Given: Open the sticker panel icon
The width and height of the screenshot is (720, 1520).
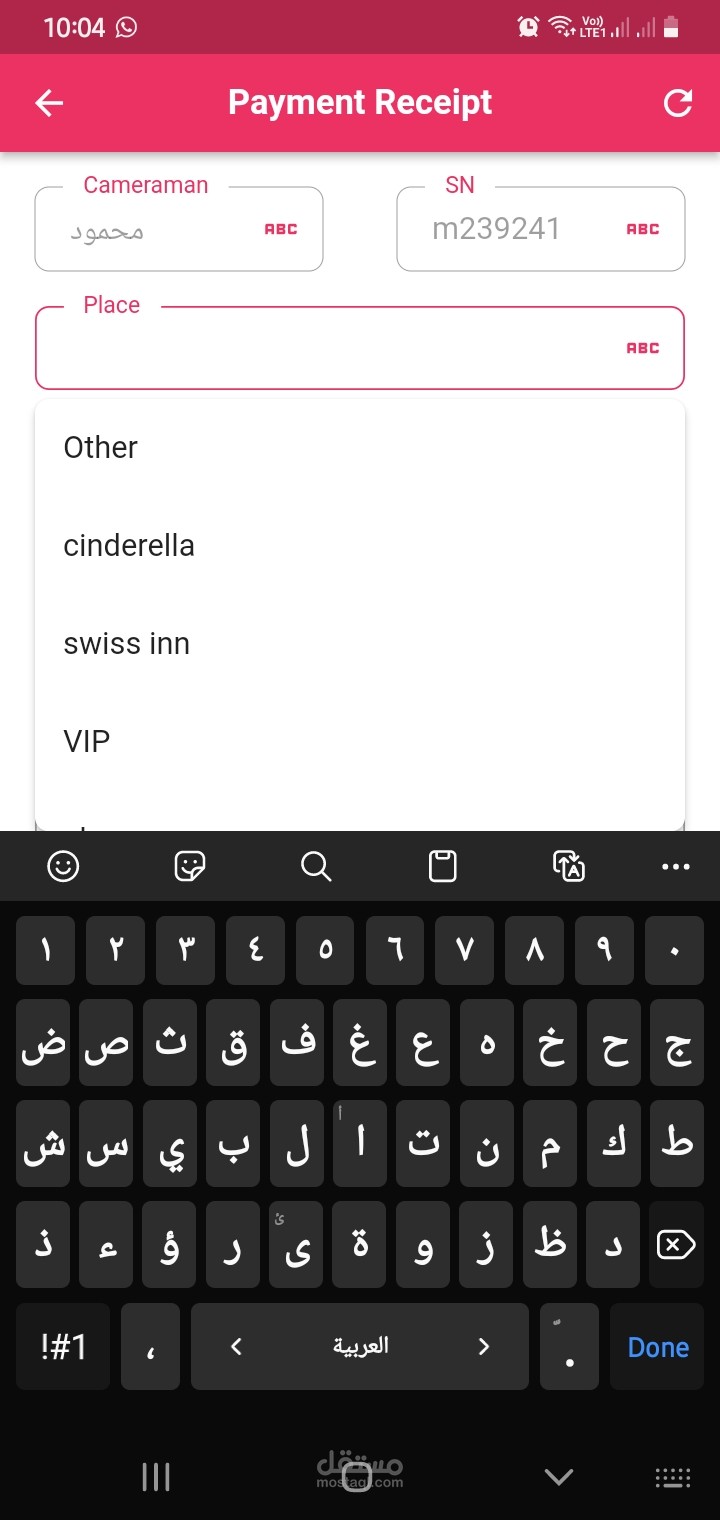Looking at the screenshot, I should pyautogui.click(x=190, y=866).
